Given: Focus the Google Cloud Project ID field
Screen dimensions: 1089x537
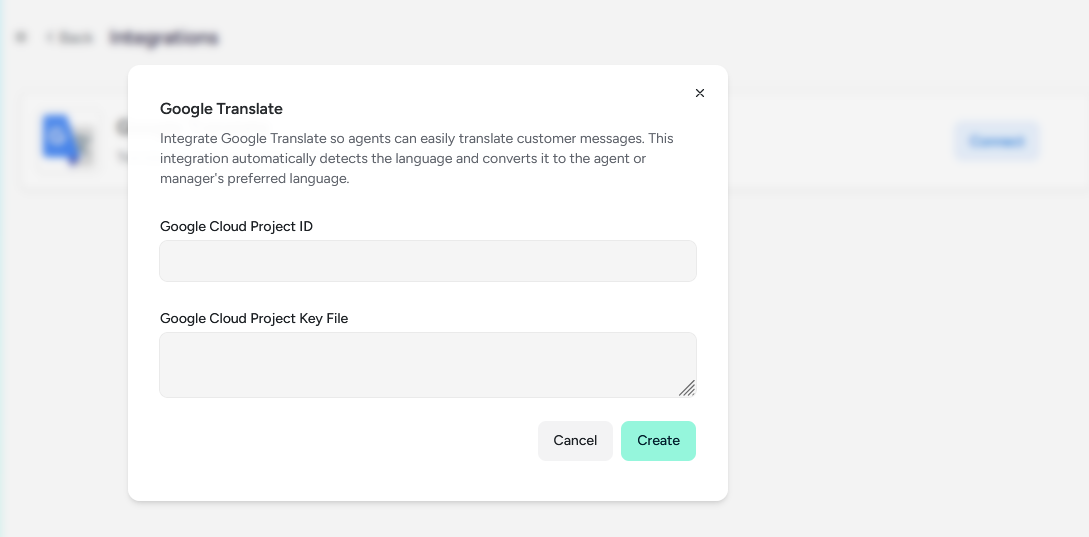Looking at the screenshot, I should [428, 261].
